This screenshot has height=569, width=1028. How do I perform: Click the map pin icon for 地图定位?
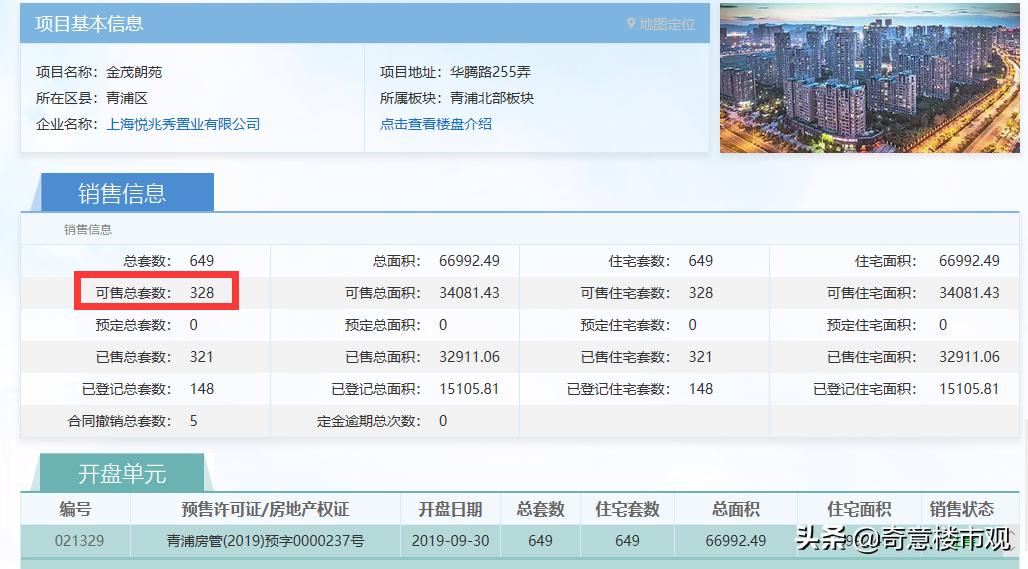(x=631, y=24)
